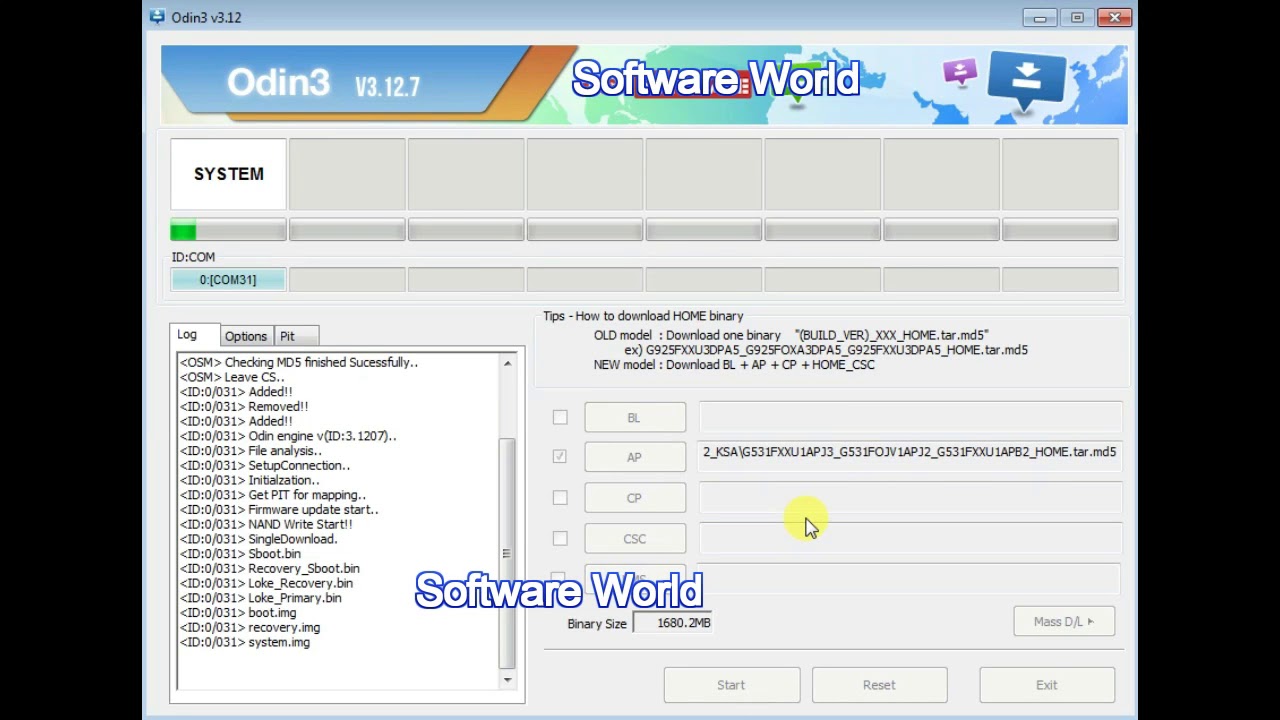Click 'Tips - How to download HOME binary' text
Viewport: 1280px width, 720px height.
click(x=643, y=316)
